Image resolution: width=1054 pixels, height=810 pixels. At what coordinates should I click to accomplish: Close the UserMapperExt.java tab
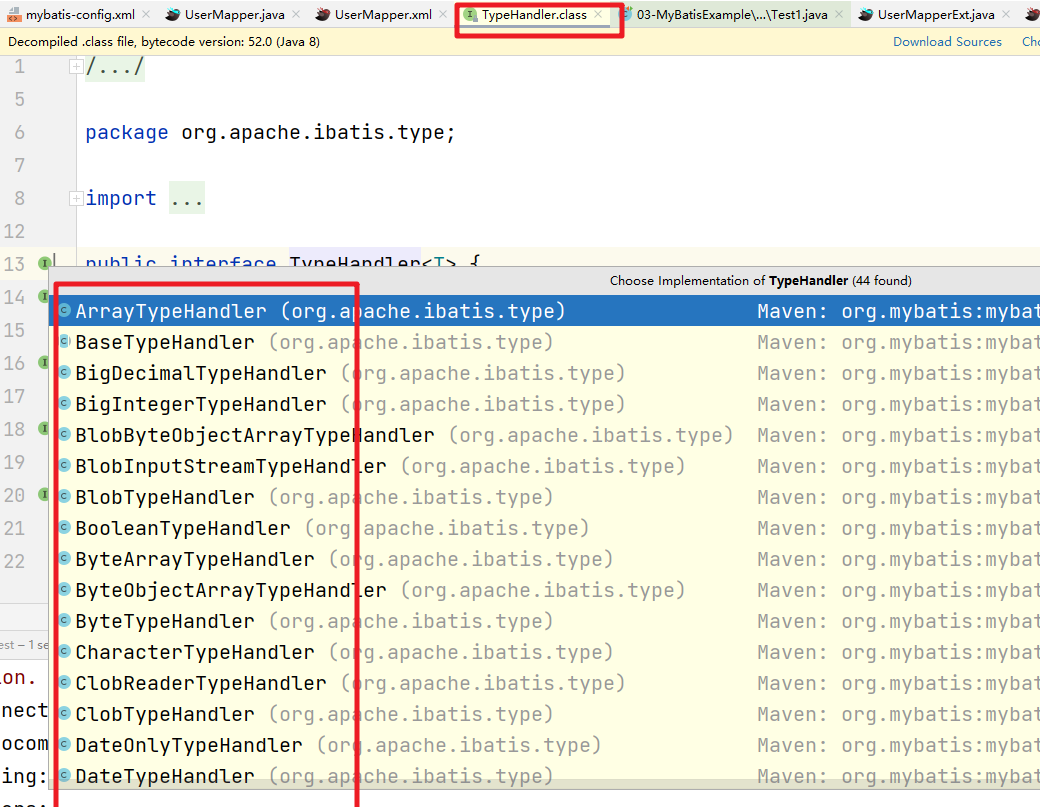1006,14
